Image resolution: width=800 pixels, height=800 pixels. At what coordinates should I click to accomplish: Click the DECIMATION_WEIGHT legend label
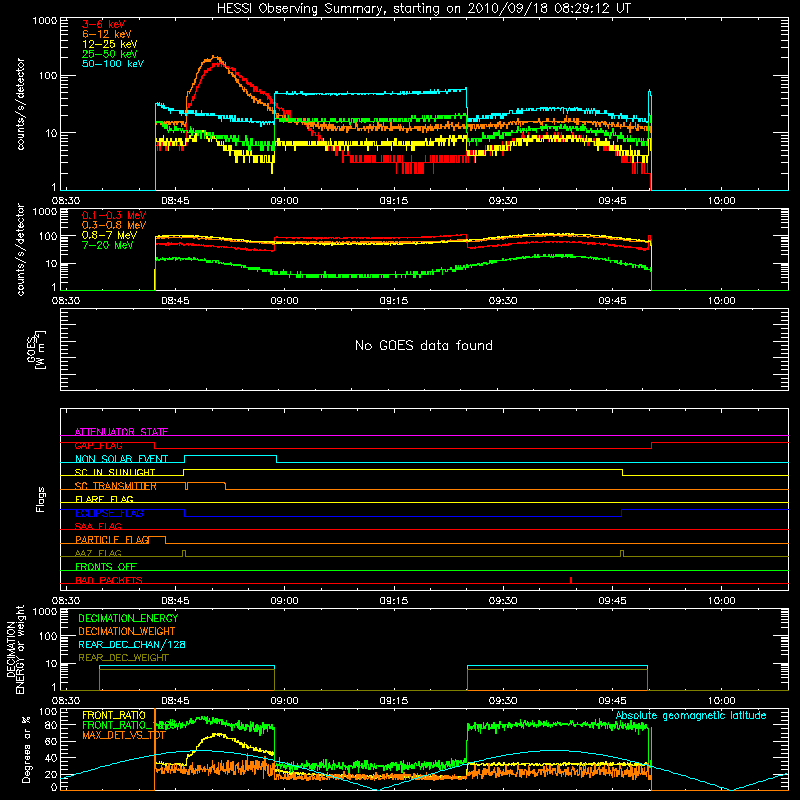[127, 631]
